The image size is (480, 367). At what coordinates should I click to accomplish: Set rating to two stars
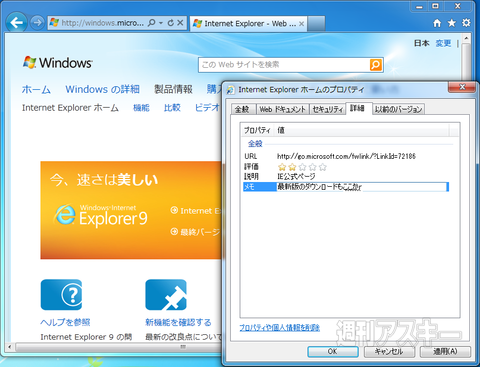[292, 167]
